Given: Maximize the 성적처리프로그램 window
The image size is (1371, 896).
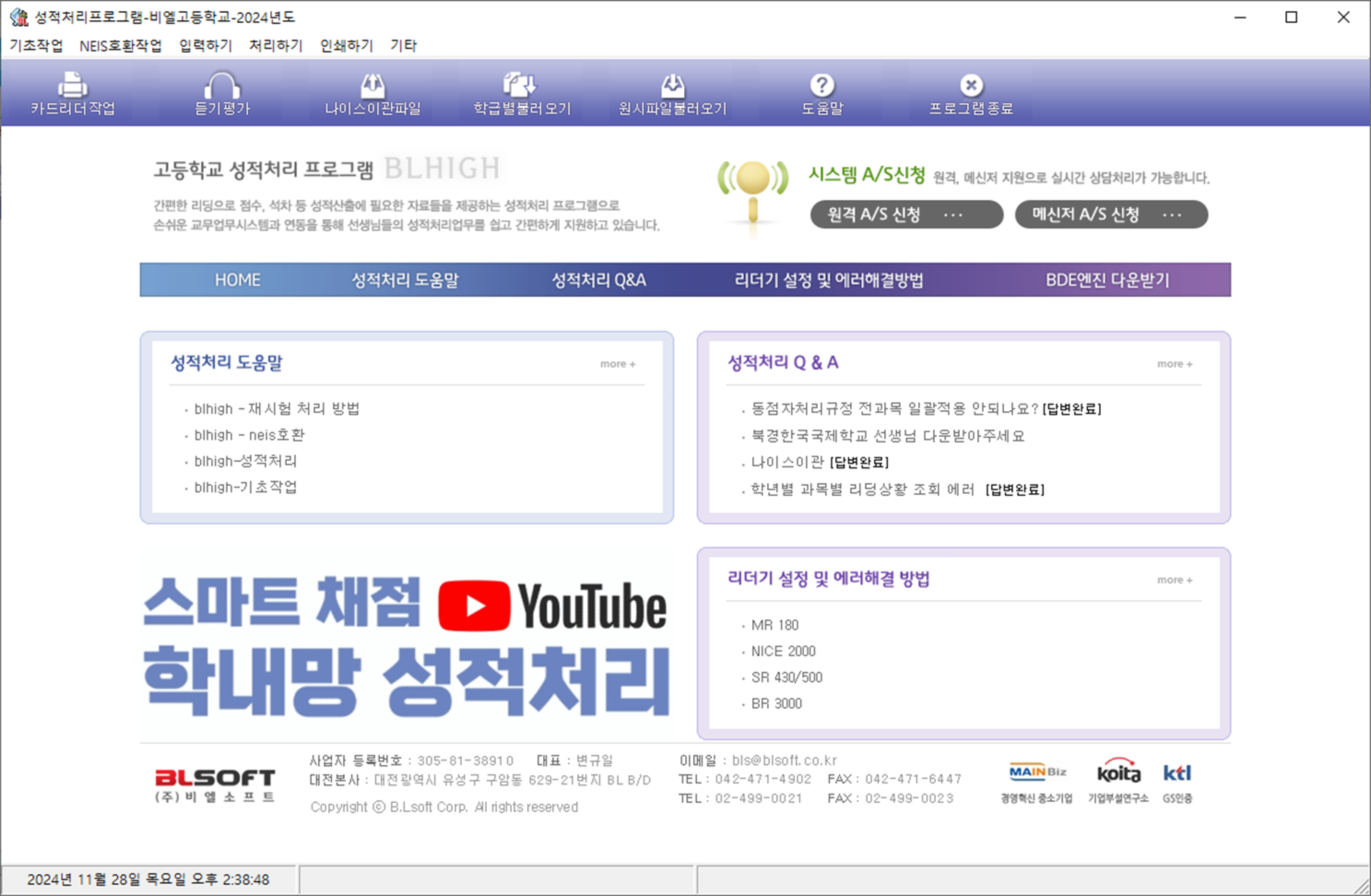Looking at the screenshot, I should pyautogui.click(x=1291, y=17).
